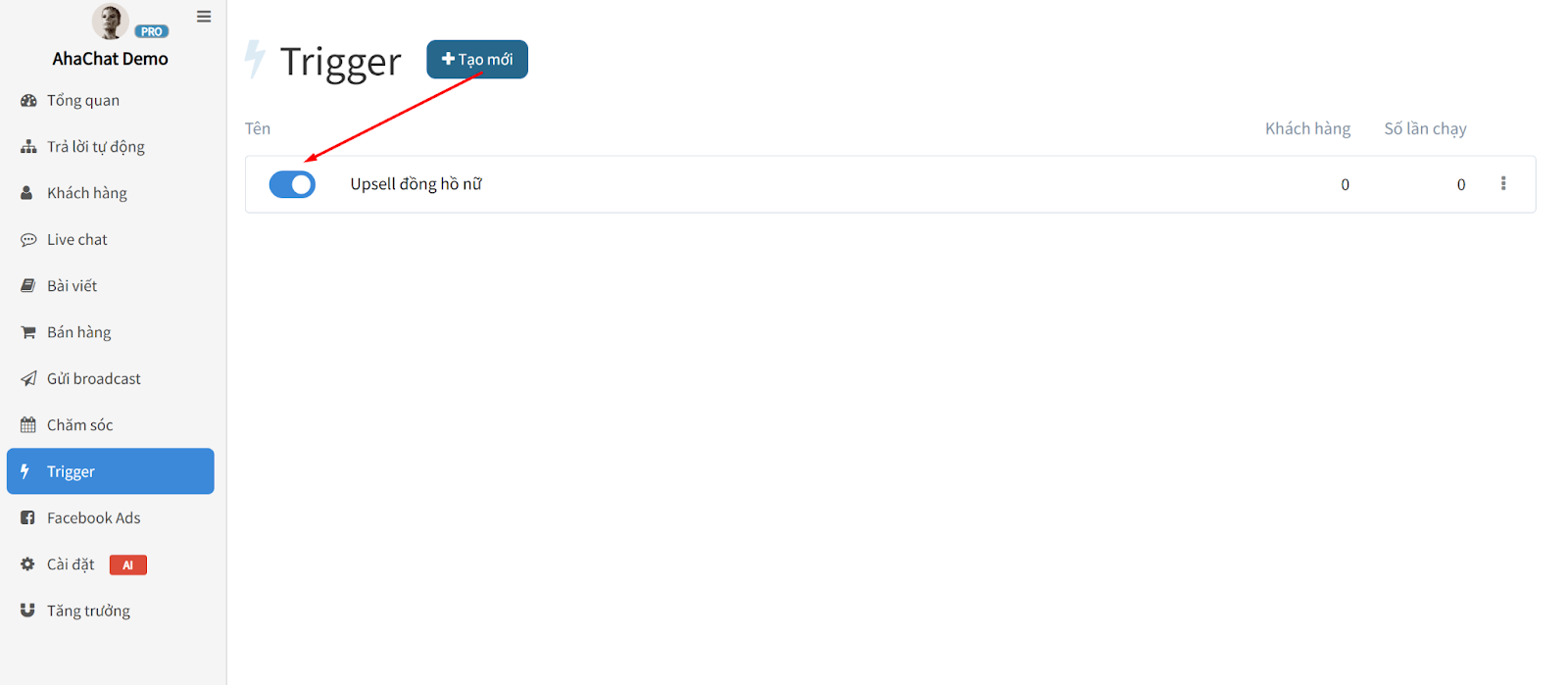Select the active Trigger sidebar item
Screen dimensions: 1568x685
[110, 471]
